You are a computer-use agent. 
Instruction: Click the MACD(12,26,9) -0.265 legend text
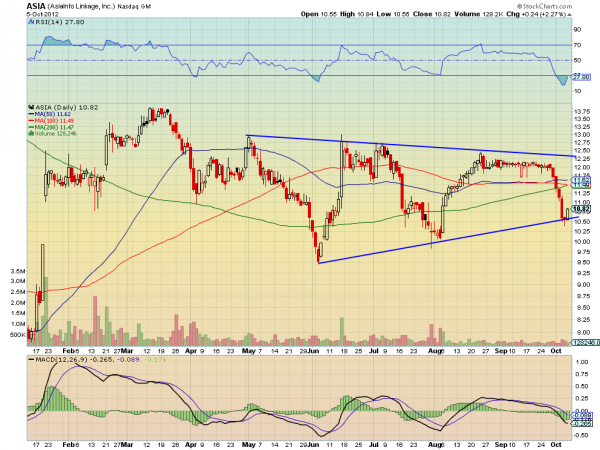pyautogui.click(x=72, y=360)
